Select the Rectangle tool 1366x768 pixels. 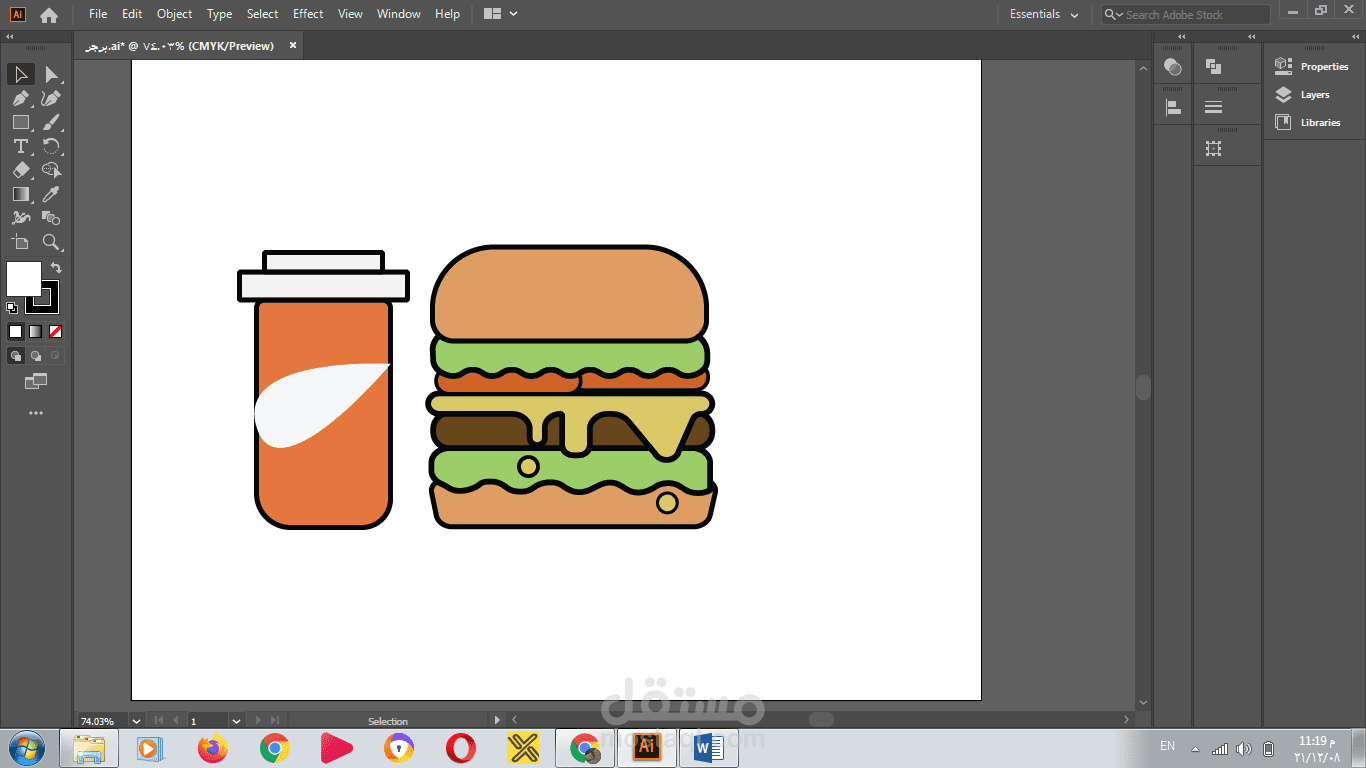[20, 122]
